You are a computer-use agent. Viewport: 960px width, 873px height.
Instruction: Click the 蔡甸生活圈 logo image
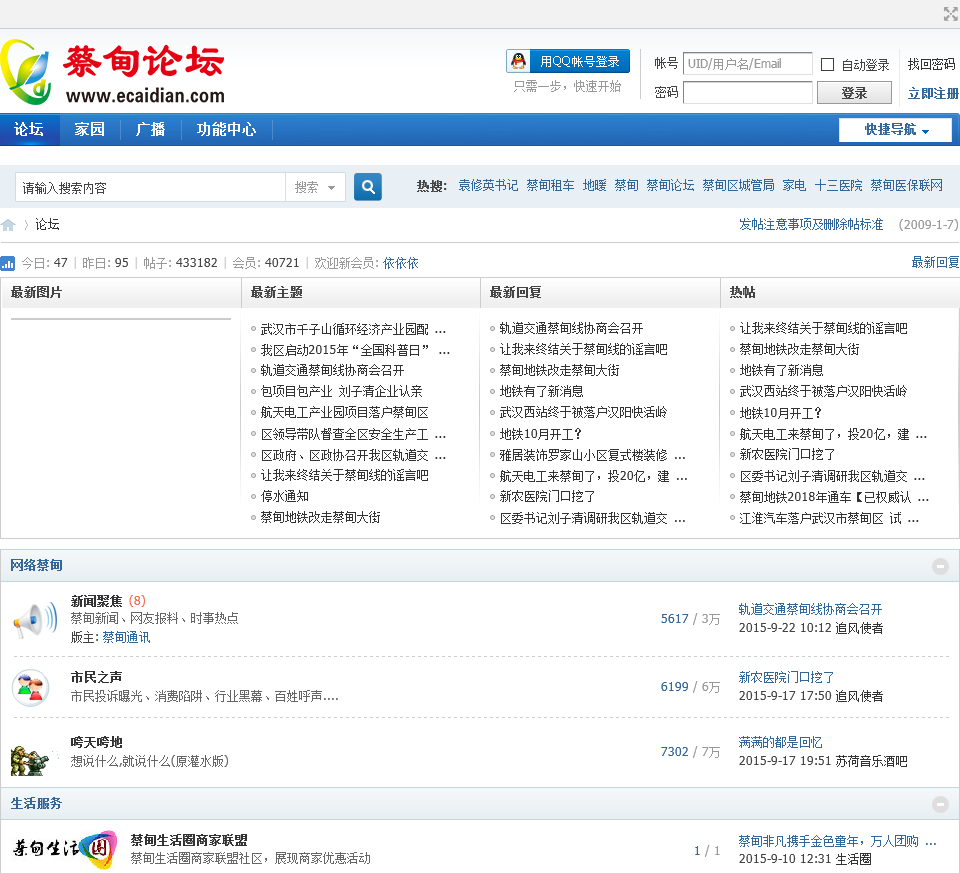[65, 849]
